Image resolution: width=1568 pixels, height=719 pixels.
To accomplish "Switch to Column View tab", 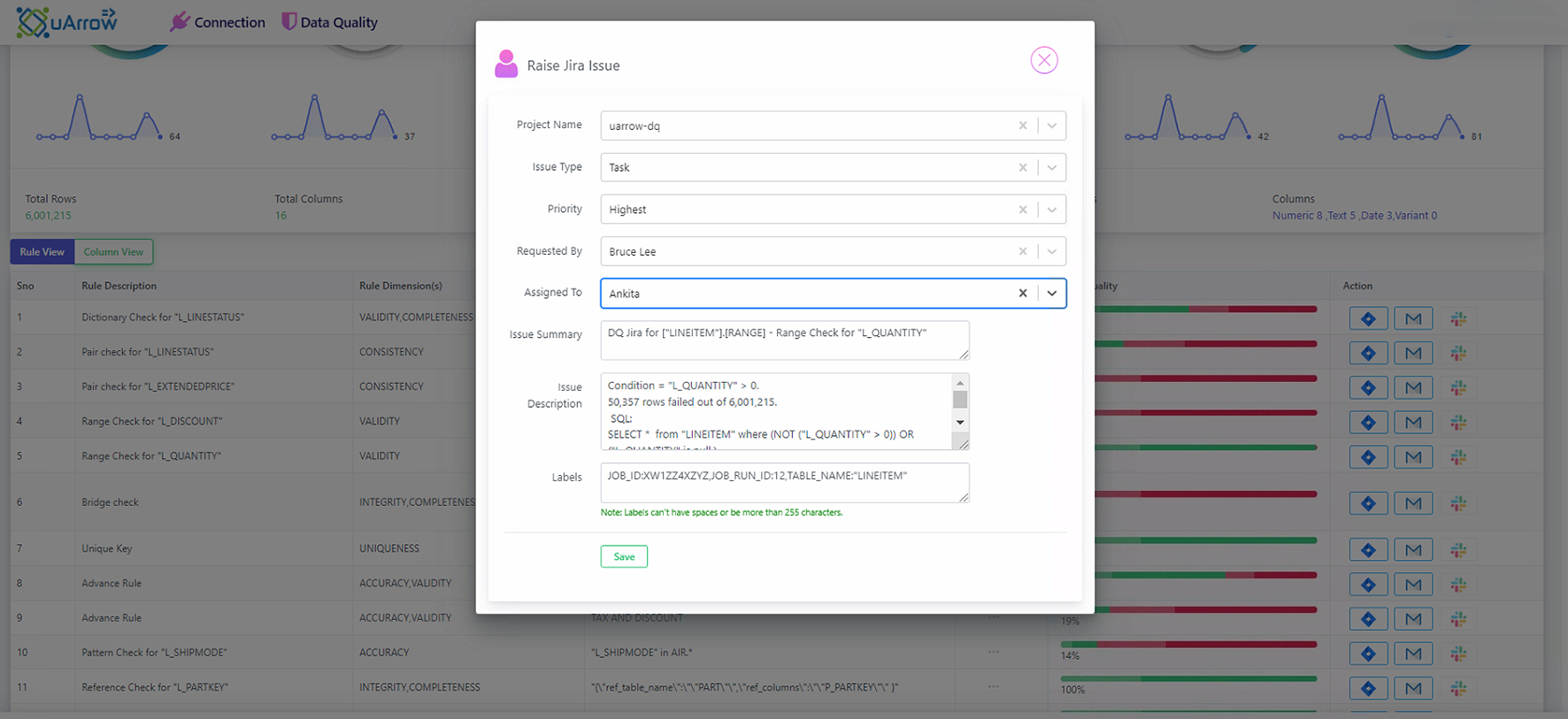I will (113, 252).
